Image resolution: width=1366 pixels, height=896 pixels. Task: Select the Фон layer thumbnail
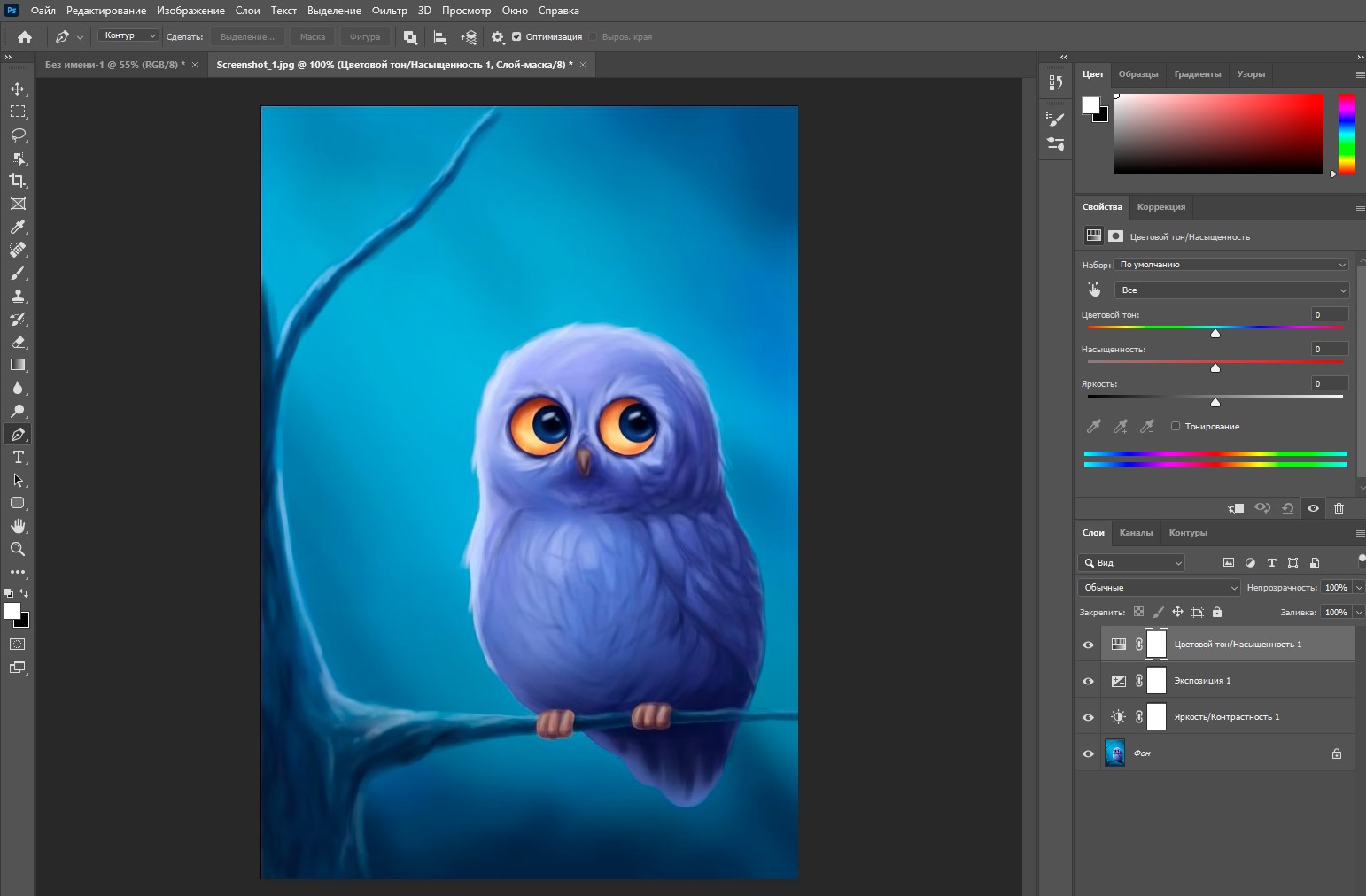click(x=1115, y=753)
